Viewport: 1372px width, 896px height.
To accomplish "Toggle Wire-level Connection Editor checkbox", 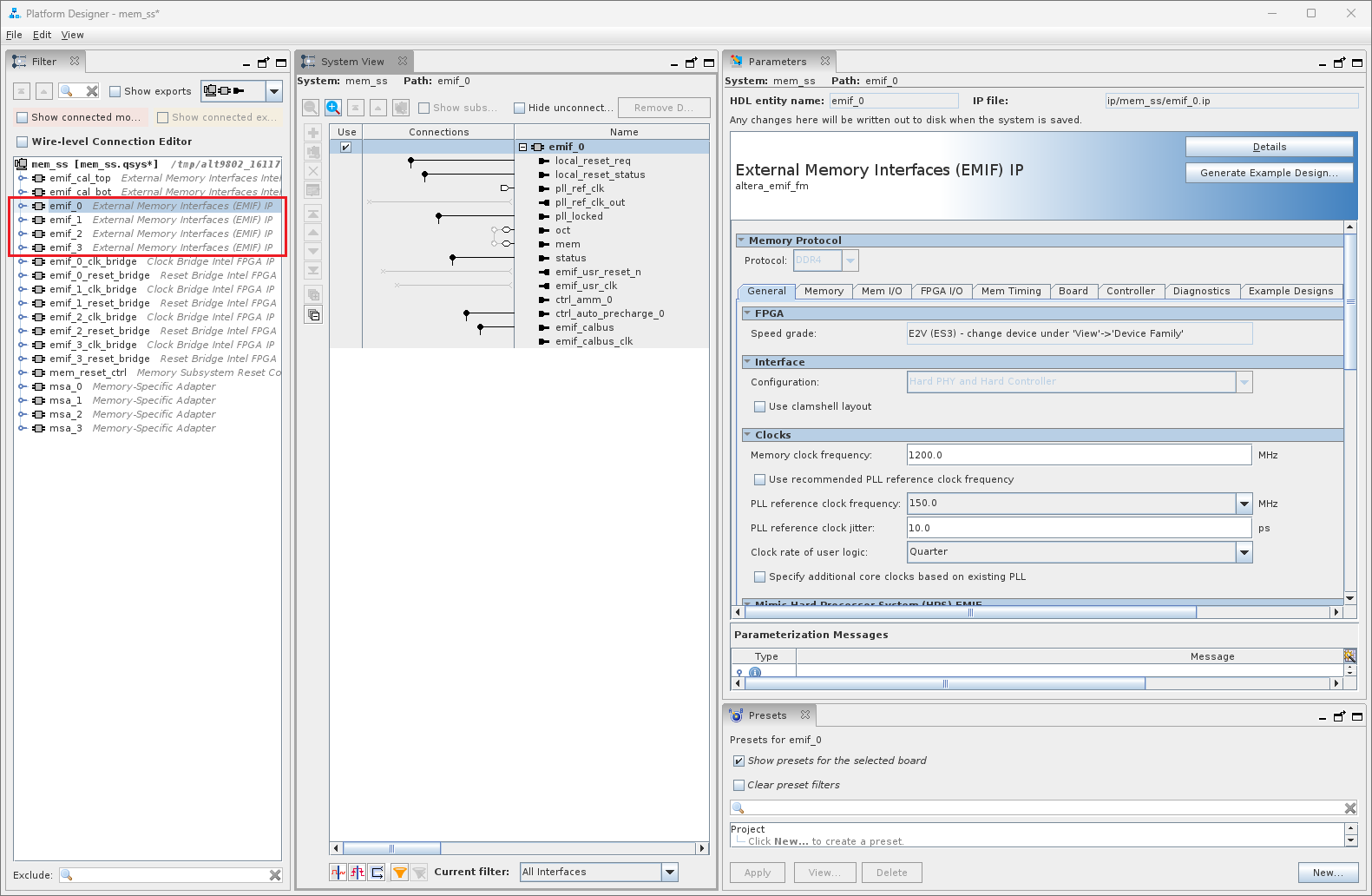I will pyautogui.click(x=23, y=142).
